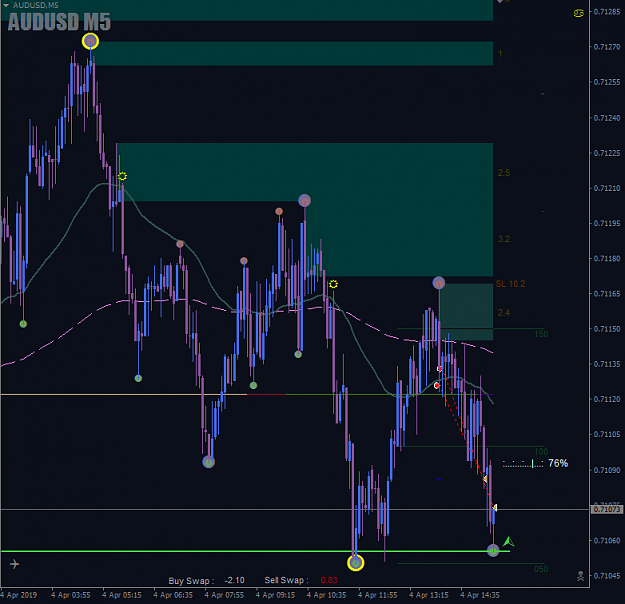This screenshot has width=625, height=604.
Task: Click the Cancer zodiac symbol icon
Action: point(578,14)
